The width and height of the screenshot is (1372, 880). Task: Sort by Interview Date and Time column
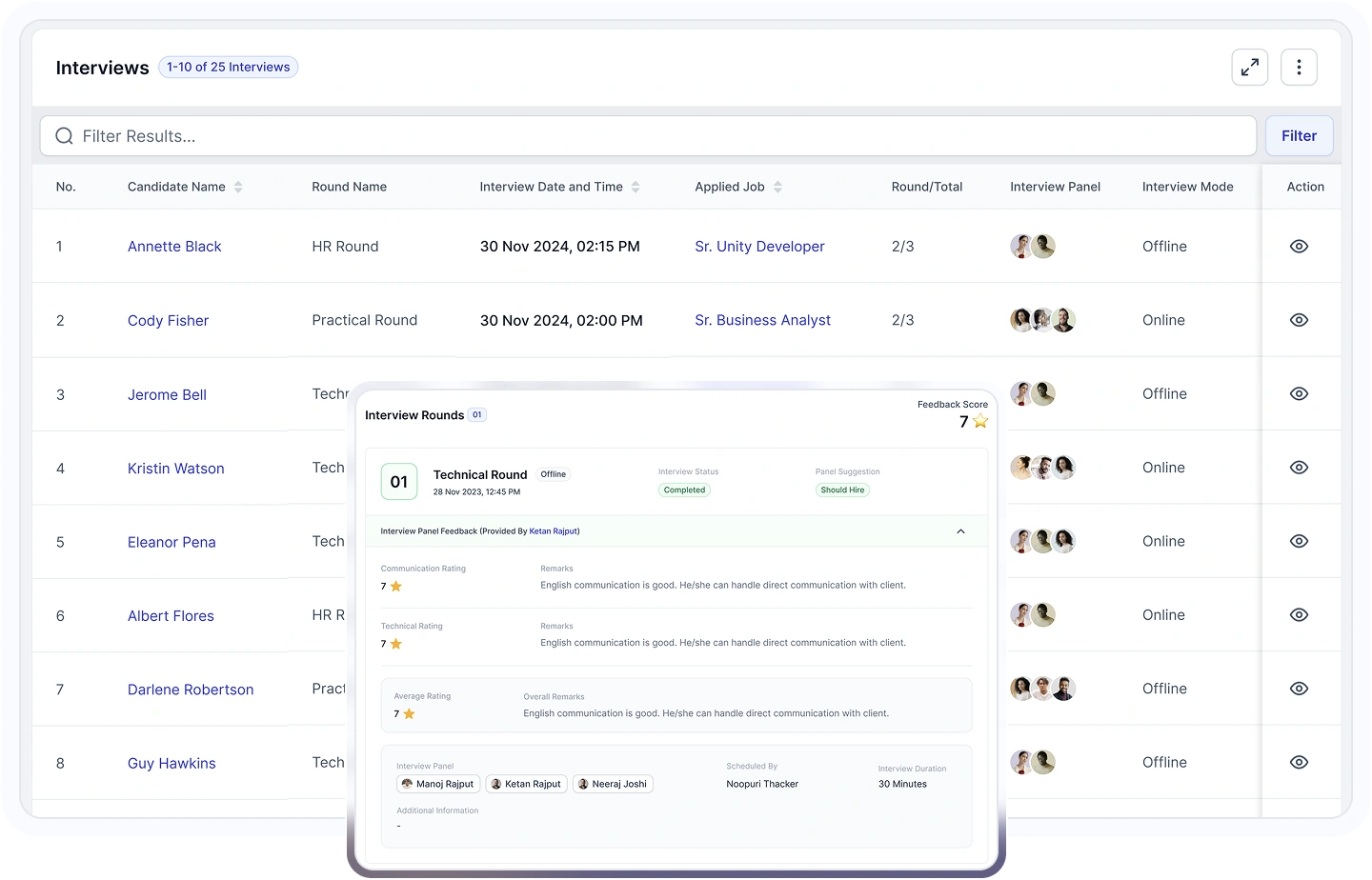click(x=636, y=187)
